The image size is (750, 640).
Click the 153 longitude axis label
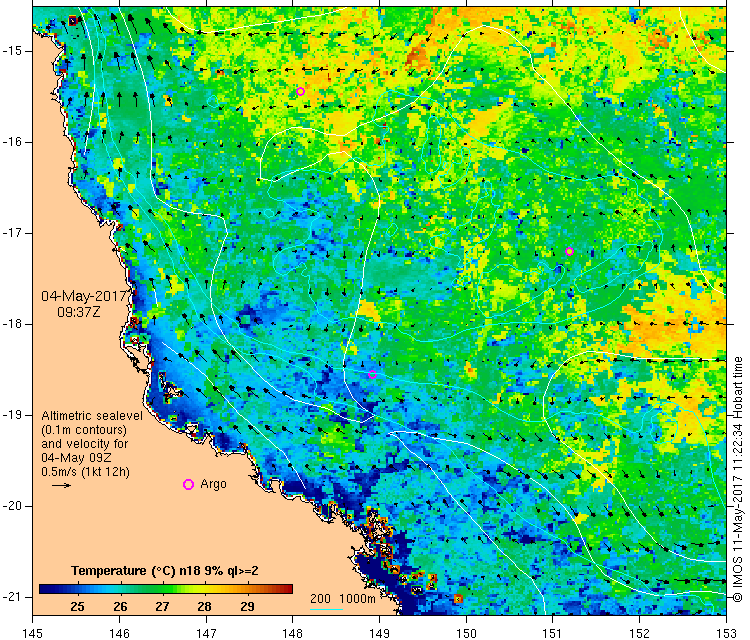(727, 633)
